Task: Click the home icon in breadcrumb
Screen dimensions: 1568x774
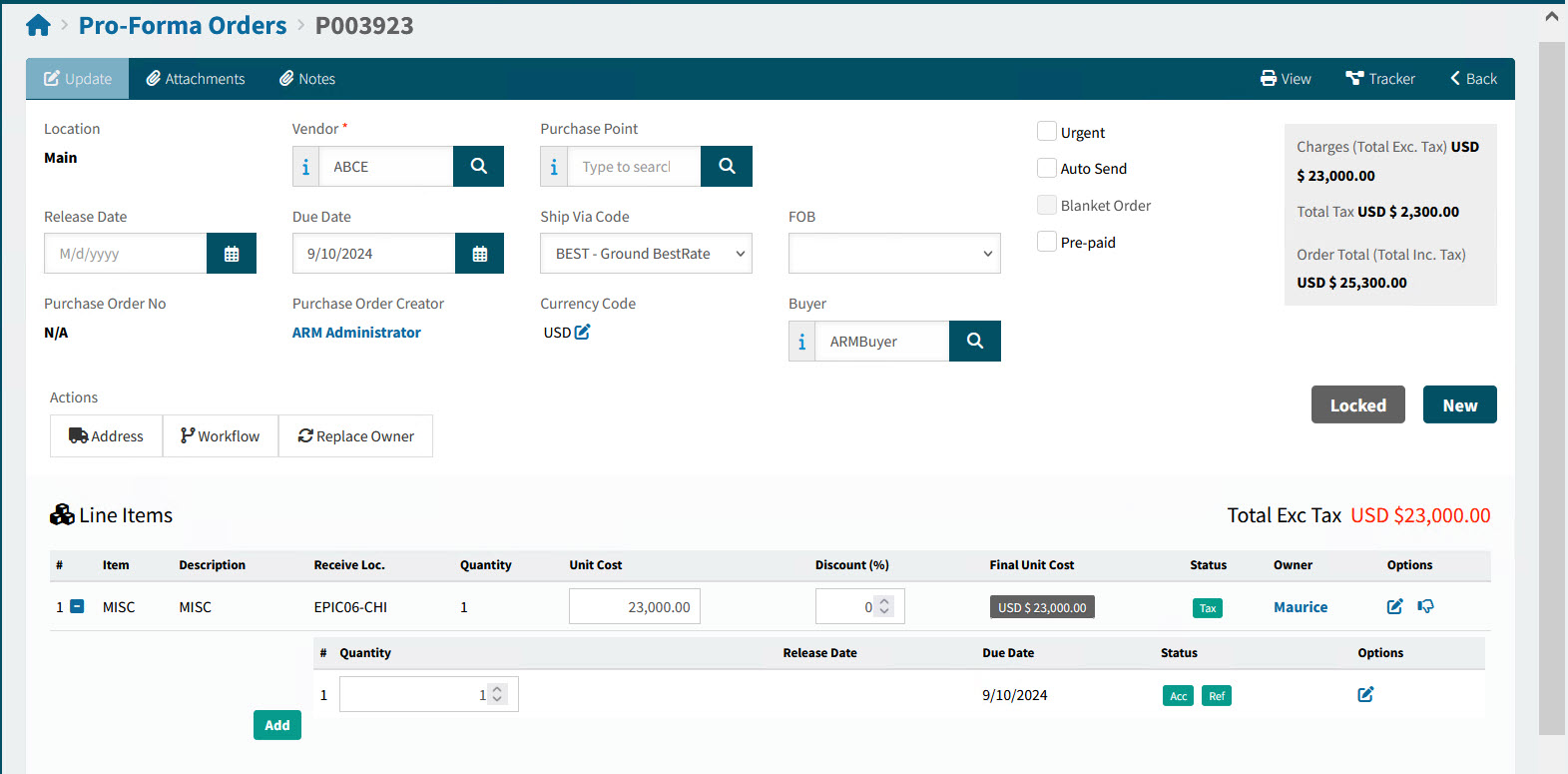Action: point(38,26)
